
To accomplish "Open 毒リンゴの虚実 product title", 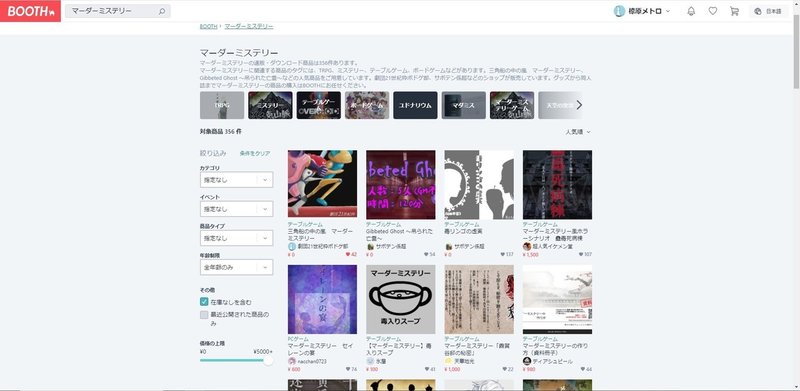I will pos(463,231).
